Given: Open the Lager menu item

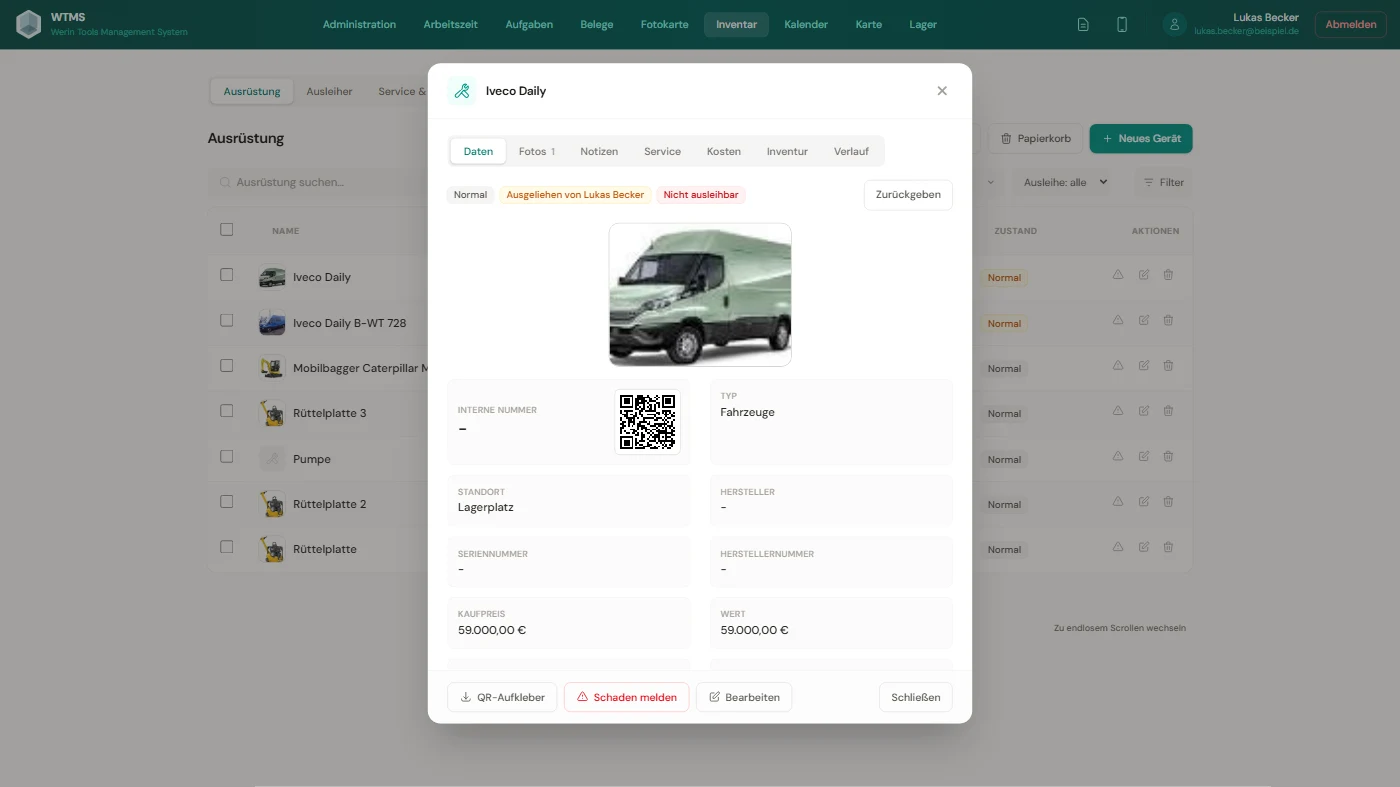Looking at the screenshot, I should point(923,25).
